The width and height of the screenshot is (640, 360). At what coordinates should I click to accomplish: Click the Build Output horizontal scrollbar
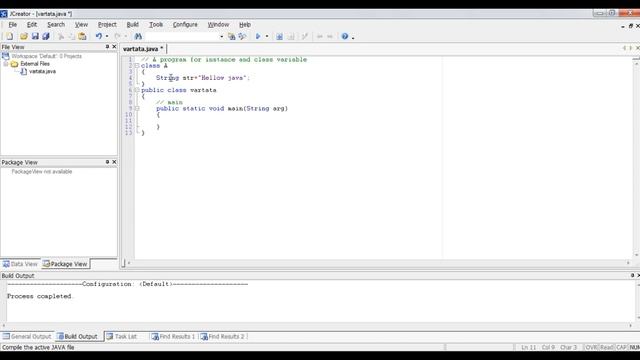click(317, 326)
